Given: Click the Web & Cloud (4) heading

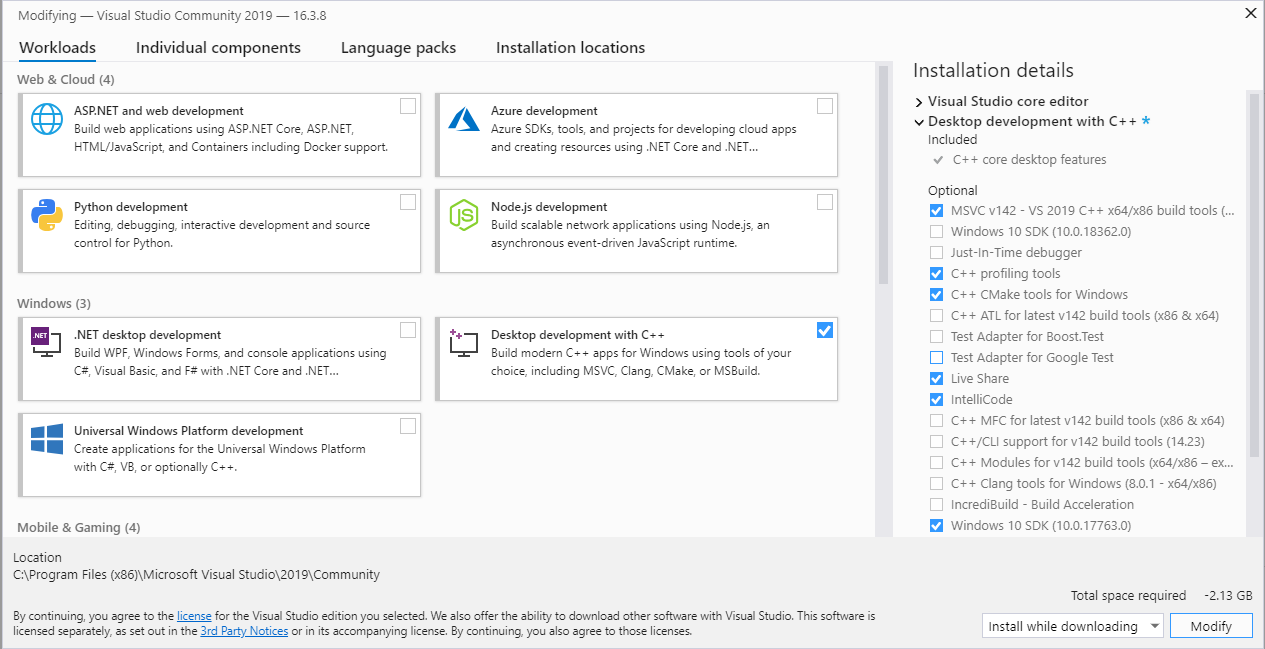Looking at the screenshot, I should 66,79.
